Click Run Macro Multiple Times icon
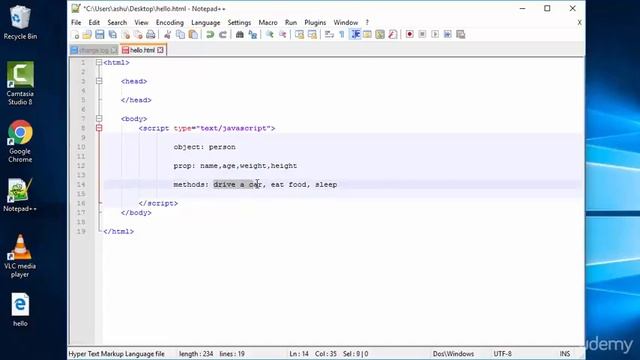Screen dimensions: 640x360 coord(448,35)
